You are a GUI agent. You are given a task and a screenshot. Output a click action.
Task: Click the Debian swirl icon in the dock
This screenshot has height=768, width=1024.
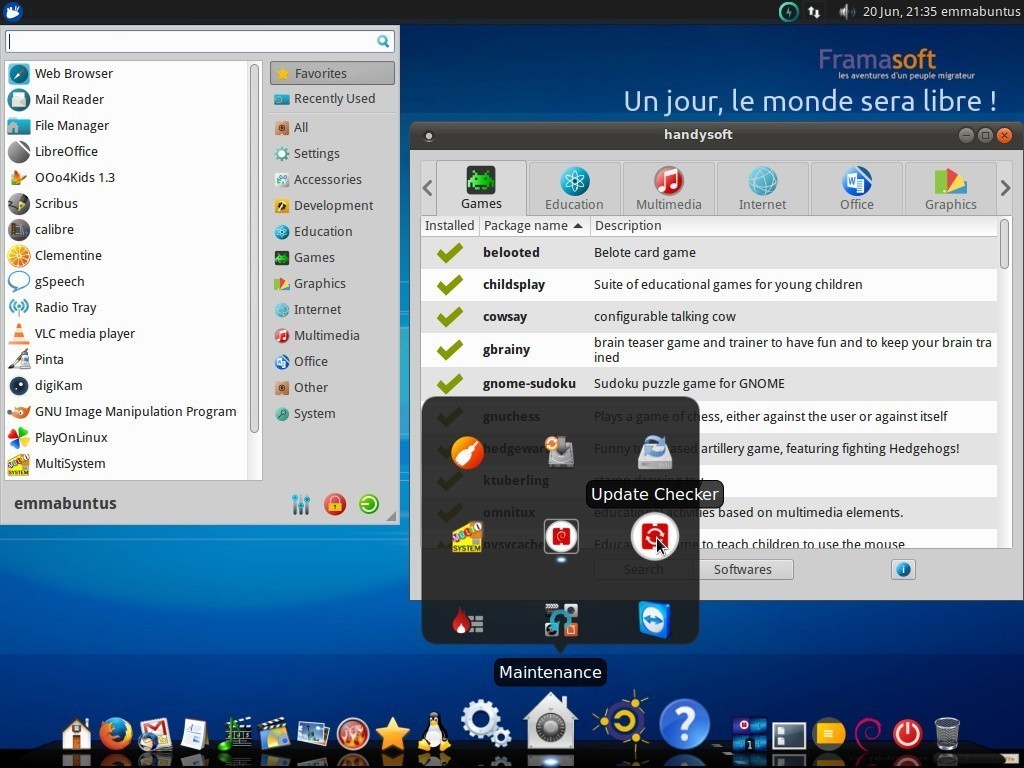(868, 733)
